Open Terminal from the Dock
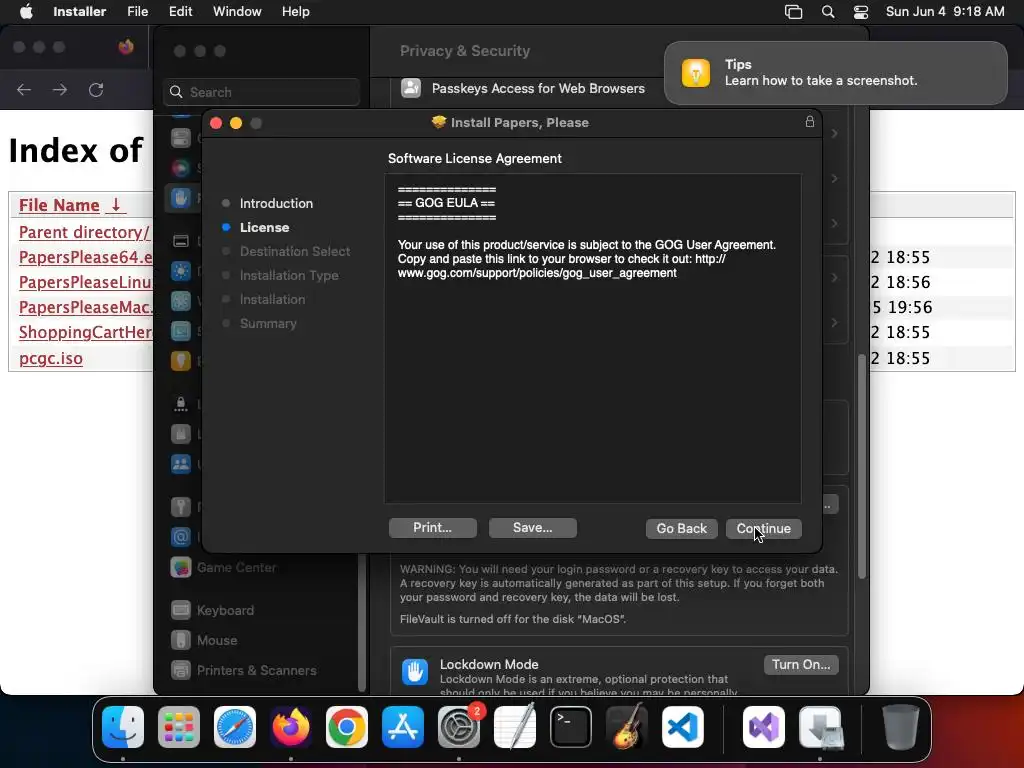The image size is (1024, 768). pyautogui.click(x=571, y=727)
